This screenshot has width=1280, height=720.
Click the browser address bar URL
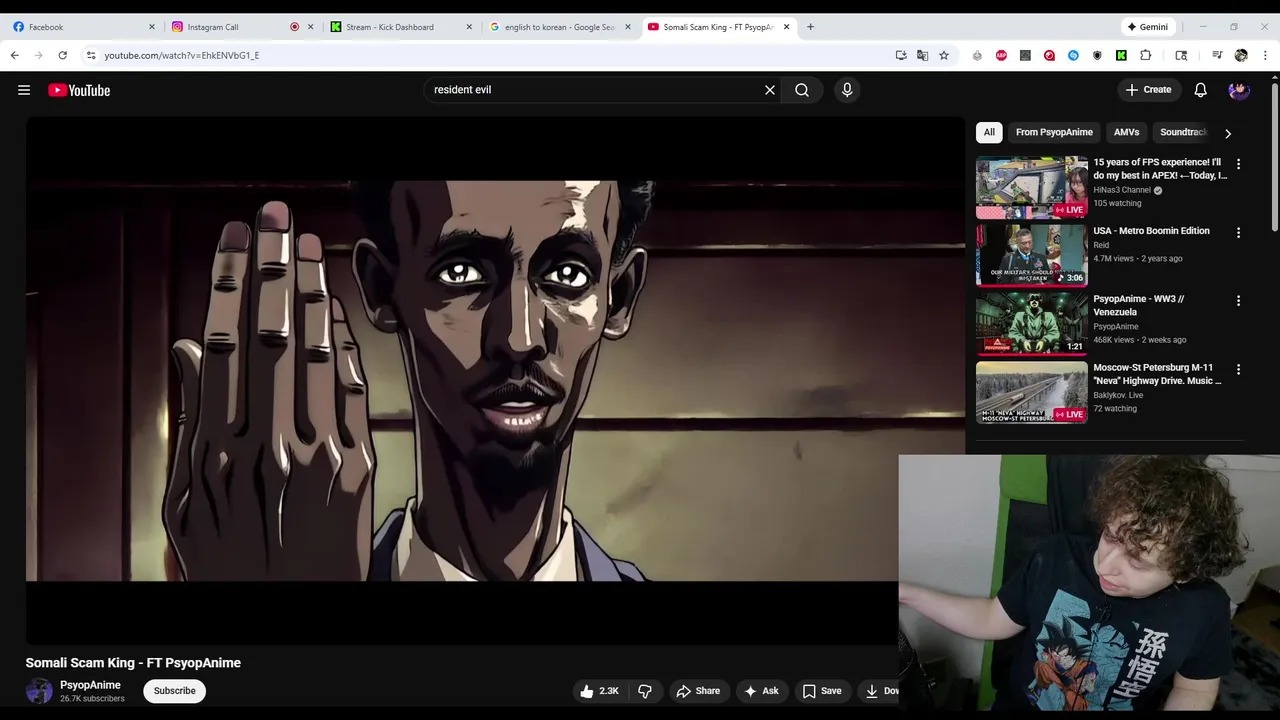pos(181,55)
